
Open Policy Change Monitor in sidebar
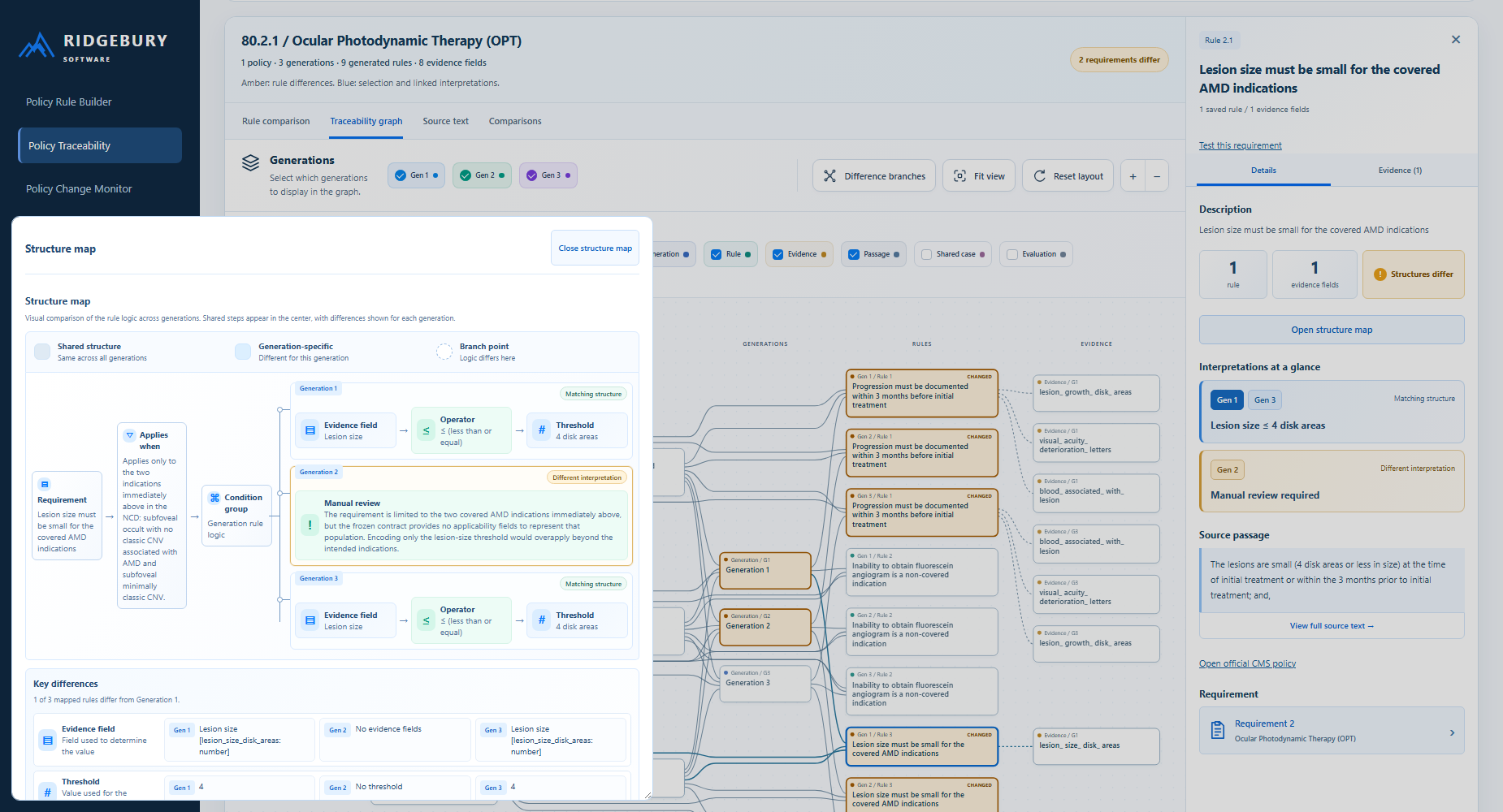pos(100,188)
